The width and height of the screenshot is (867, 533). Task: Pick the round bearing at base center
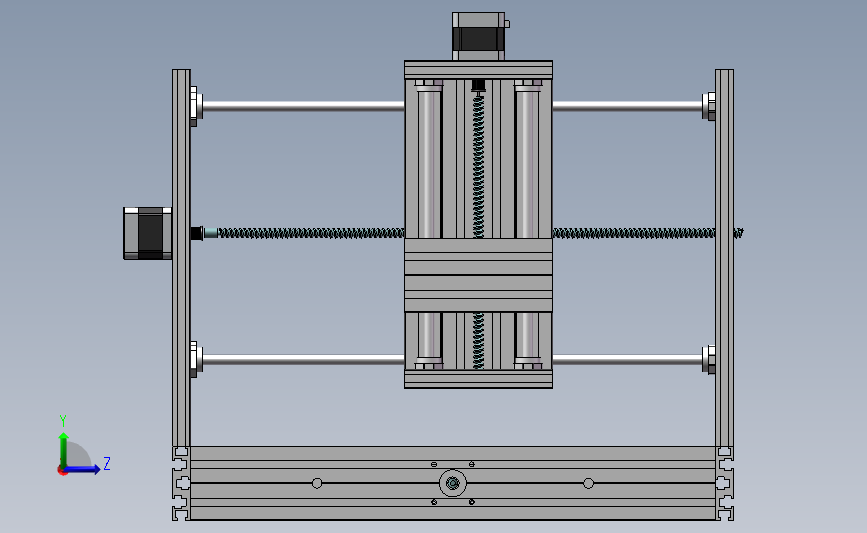[x=453, y=484]
